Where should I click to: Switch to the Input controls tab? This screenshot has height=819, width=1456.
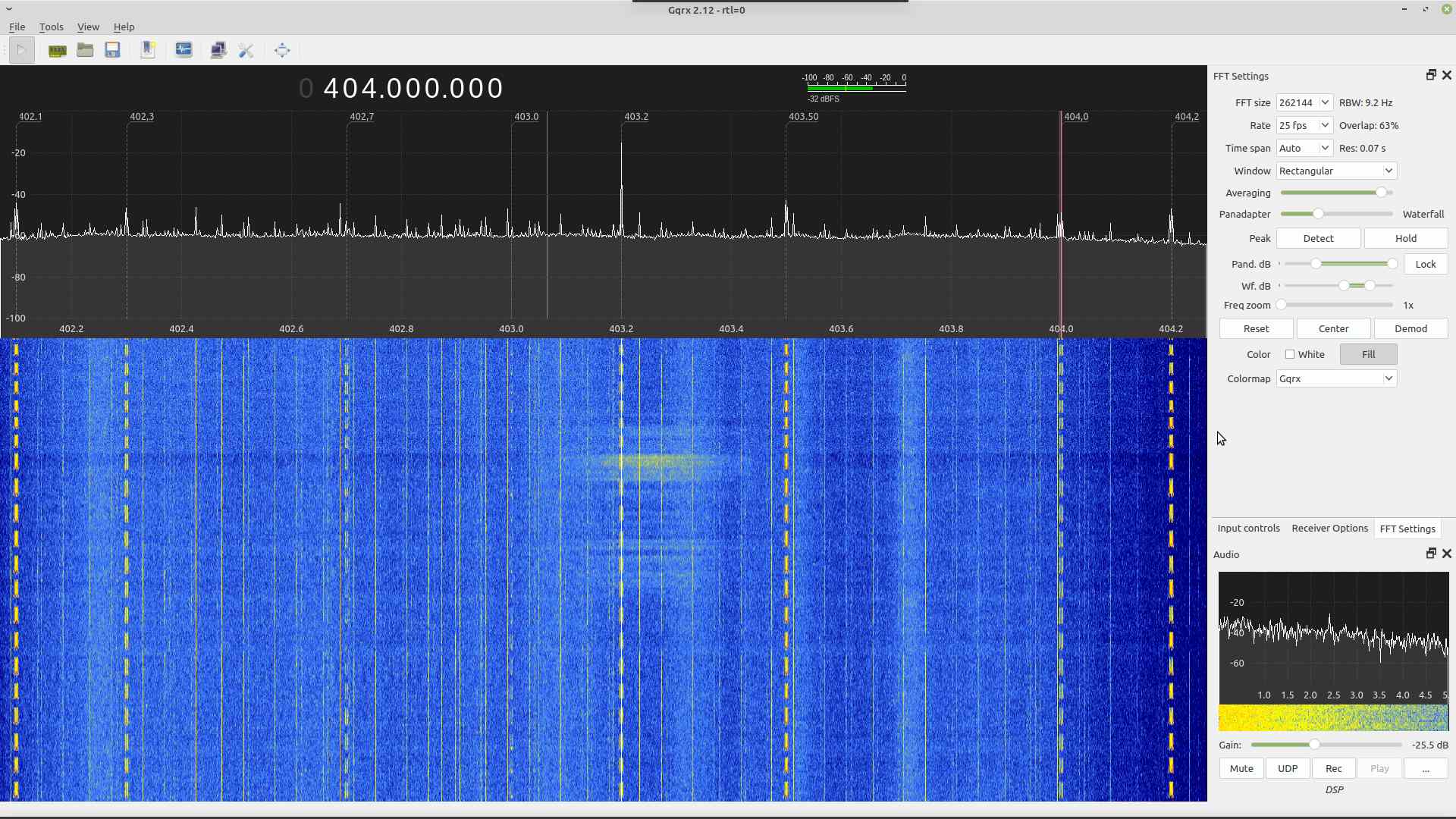click(x=1248, y=529)
